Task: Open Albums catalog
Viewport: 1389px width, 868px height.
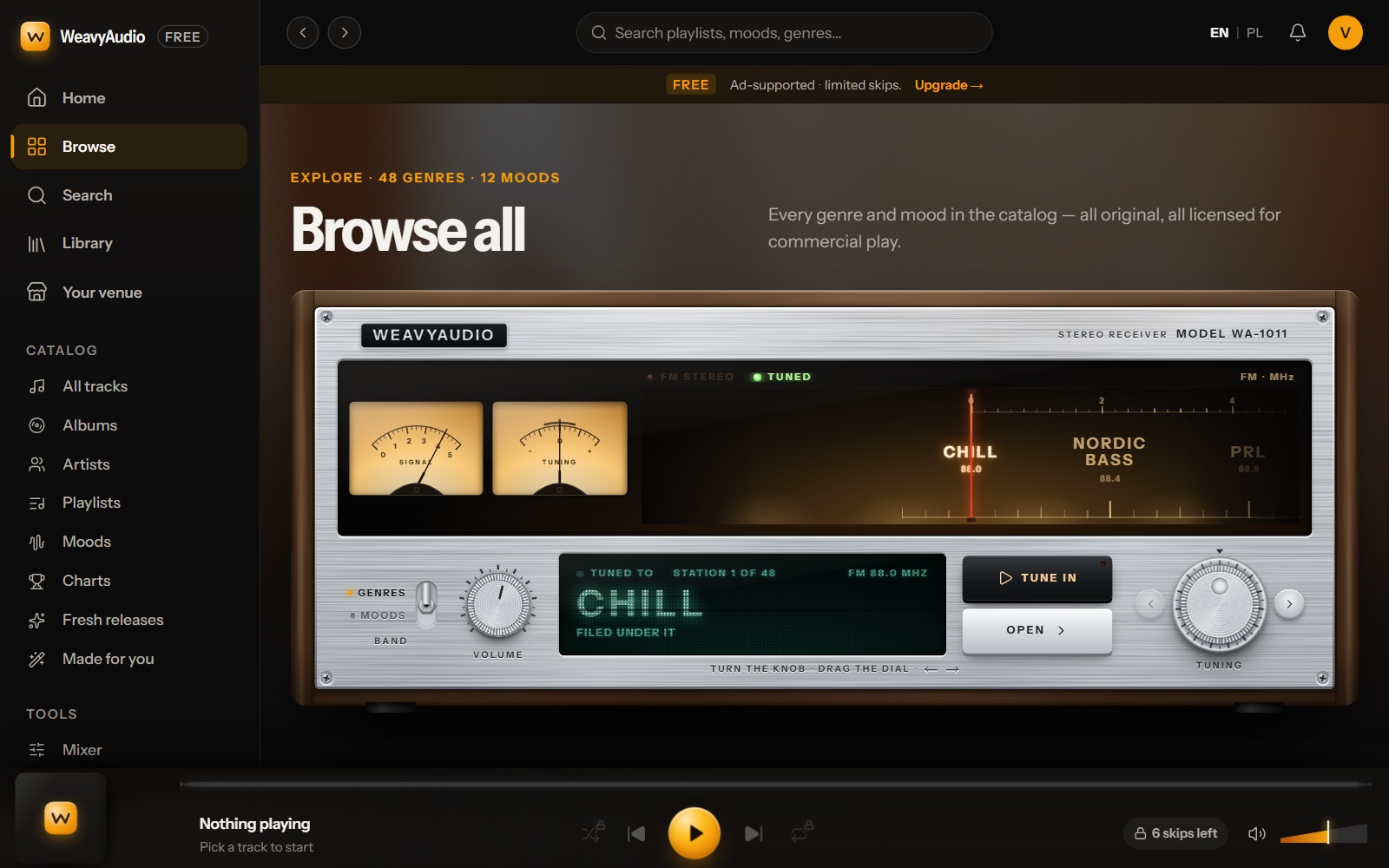Action: click(129, 425)
